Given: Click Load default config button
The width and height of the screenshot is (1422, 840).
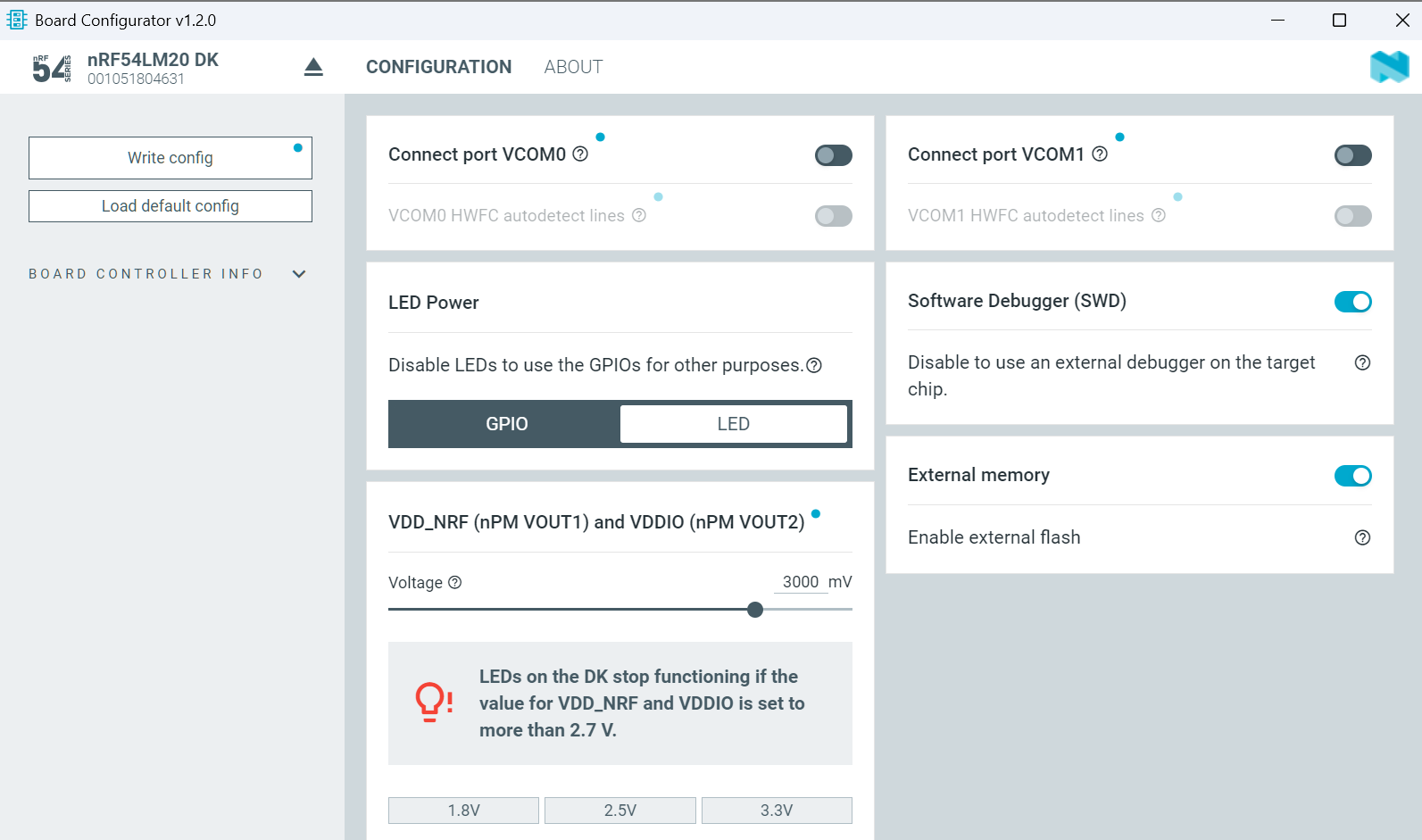Looking at the screenshot, I should [170, 206].
